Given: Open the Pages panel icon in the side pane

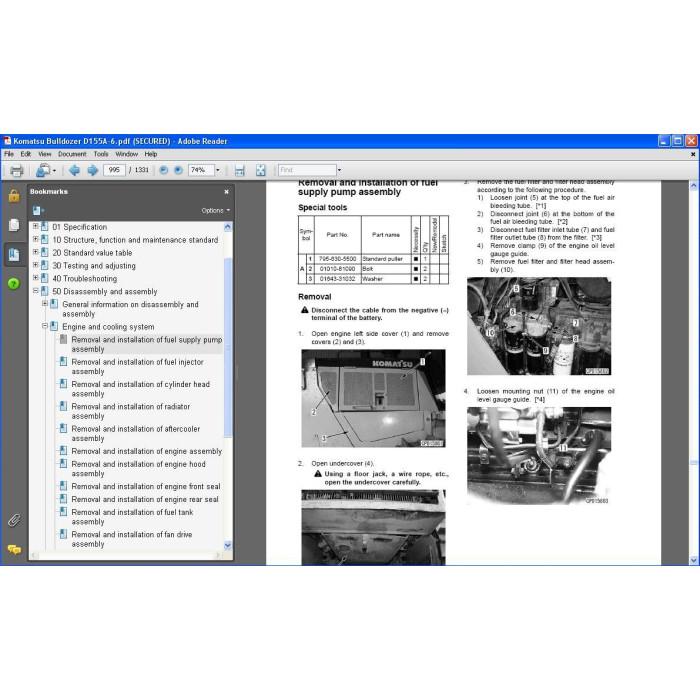Looking at the screenshot, I should (14, 225).
